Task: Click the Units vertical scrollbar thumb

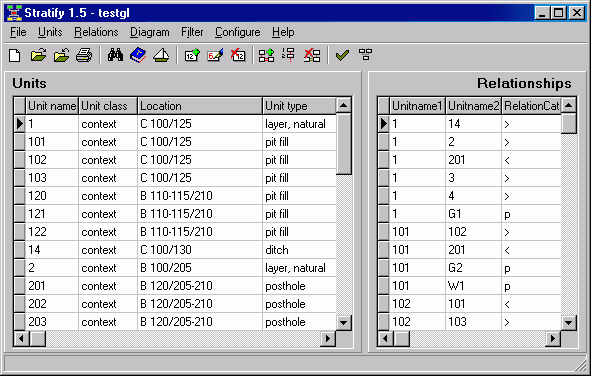Action: tap(343, 144)
